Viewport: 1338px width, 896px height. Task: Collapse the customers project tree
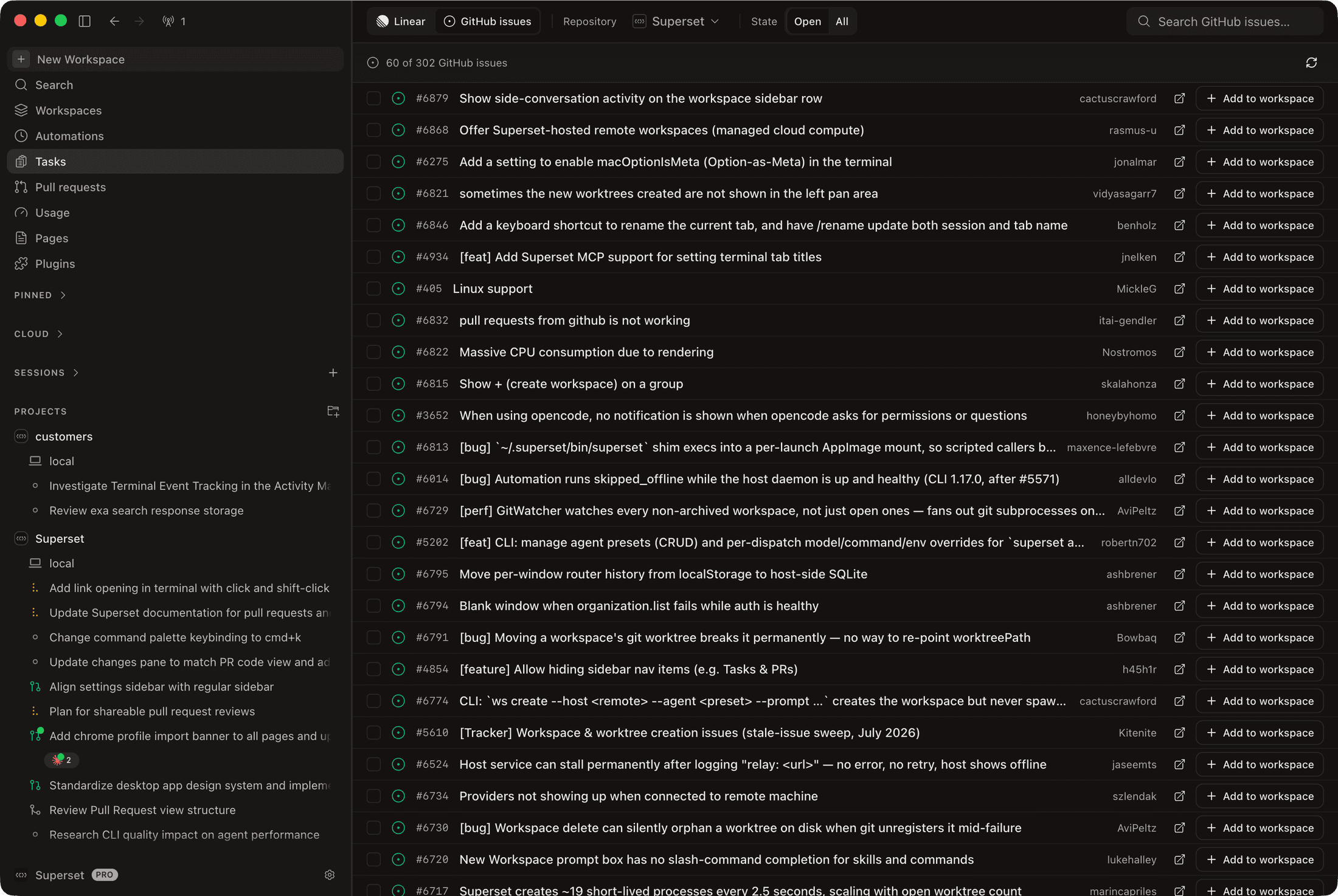click(x=64, y=436)
